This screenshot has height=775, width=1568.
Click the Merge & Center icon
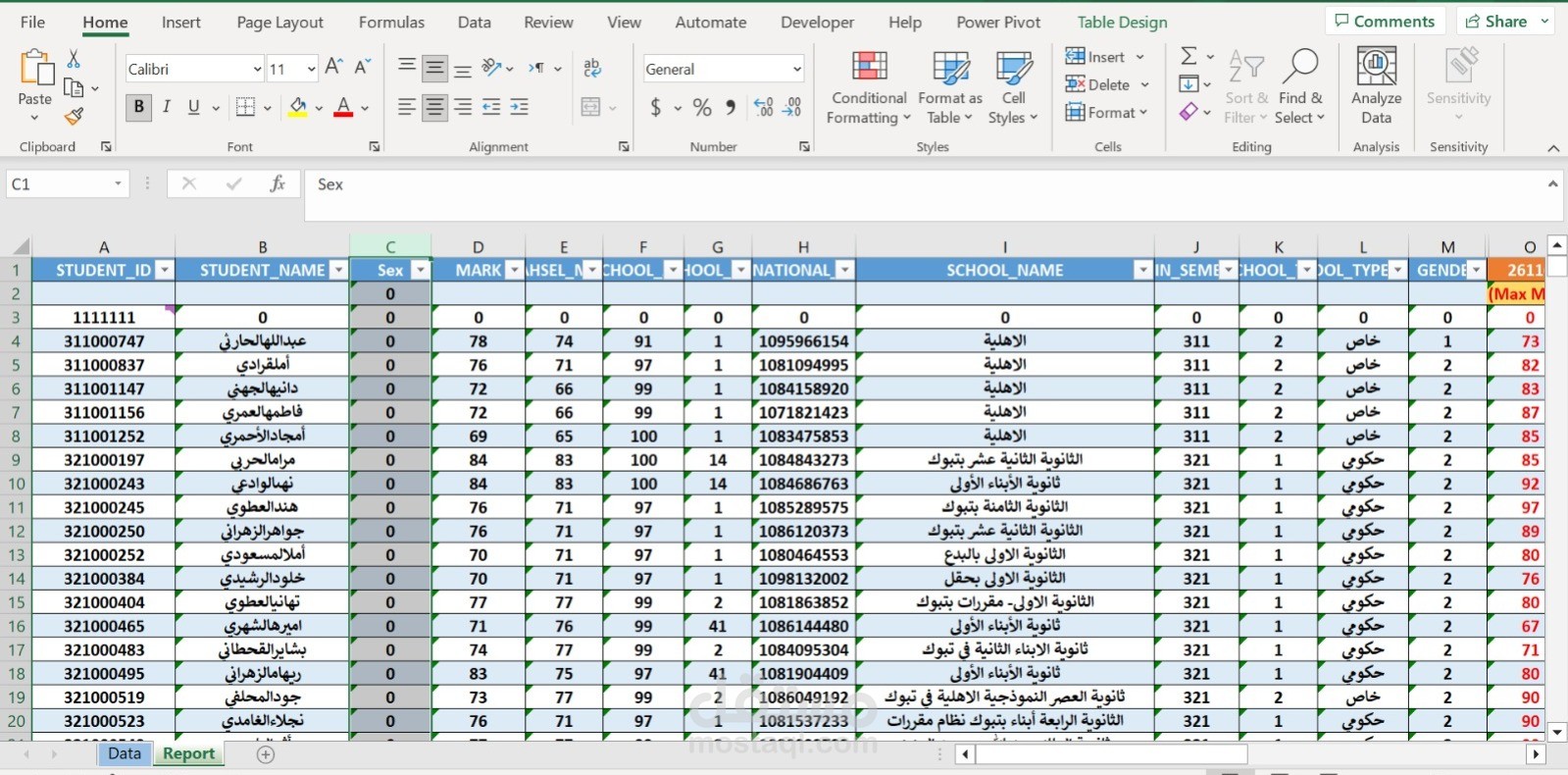(590, 107)
